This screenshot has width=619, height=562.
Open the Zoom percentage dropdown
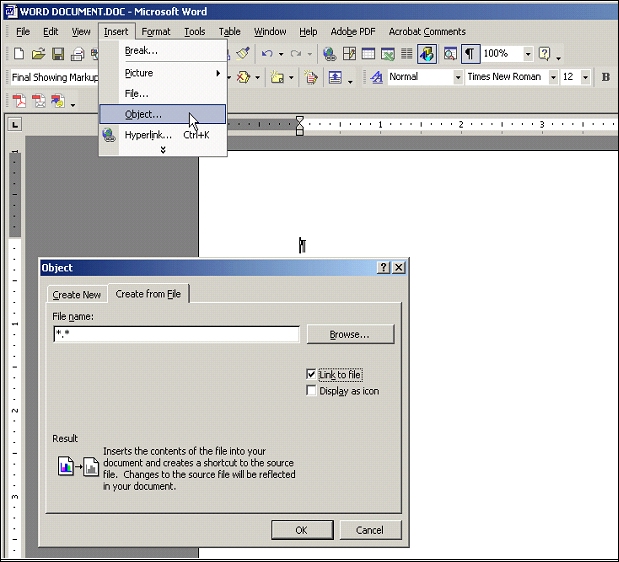click(528, 54)
